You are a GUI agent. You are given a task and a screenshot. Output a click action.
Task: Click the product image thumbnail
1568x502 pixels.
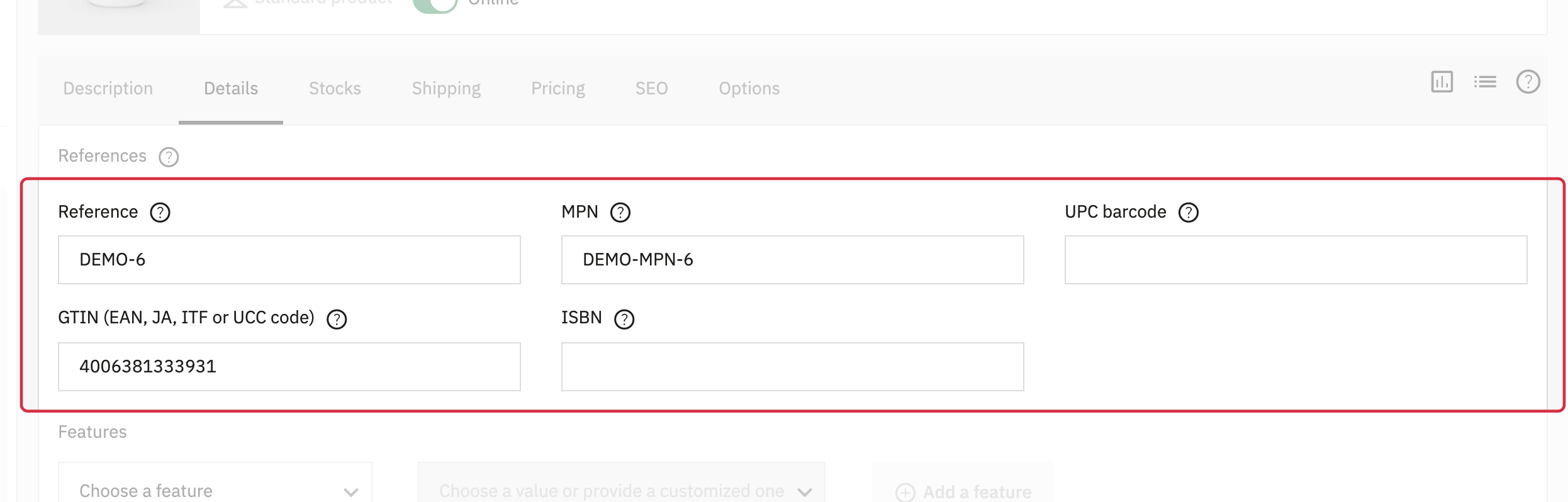119,16
